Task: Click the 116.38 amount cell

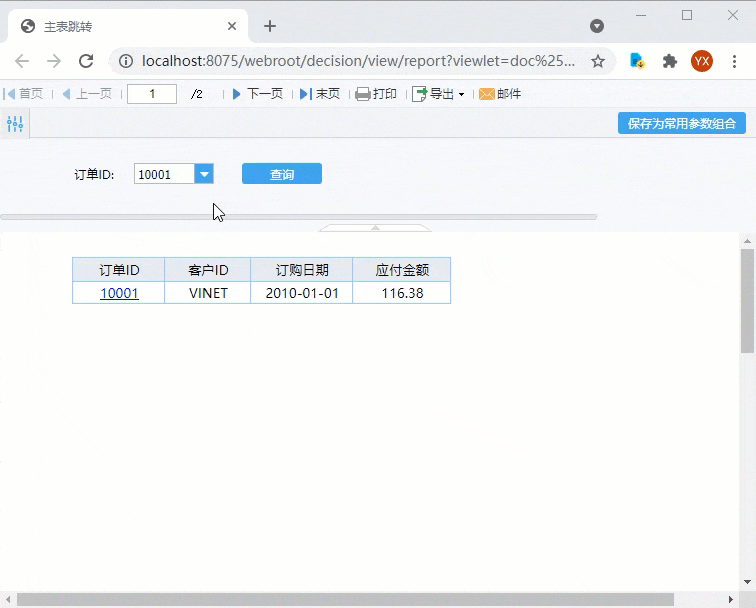Action: 402,293
